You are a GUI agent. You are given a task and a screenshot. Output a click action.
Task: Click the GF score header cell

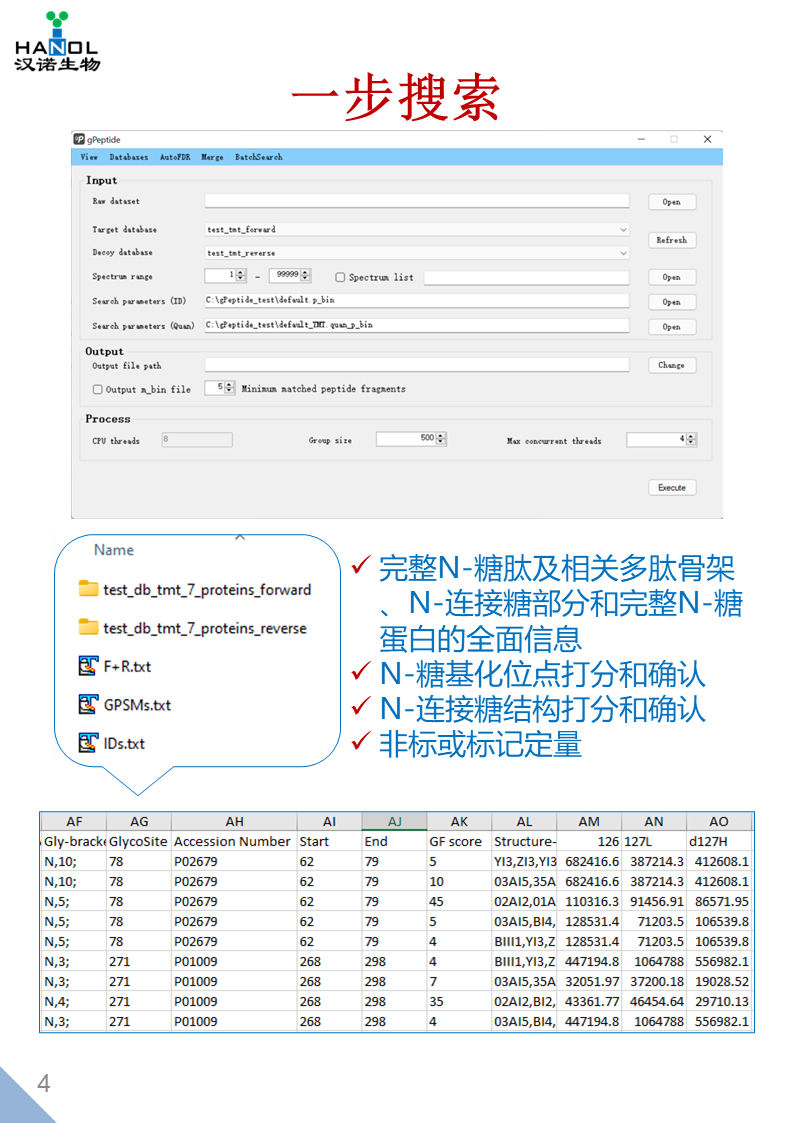(x=459, y=842)
